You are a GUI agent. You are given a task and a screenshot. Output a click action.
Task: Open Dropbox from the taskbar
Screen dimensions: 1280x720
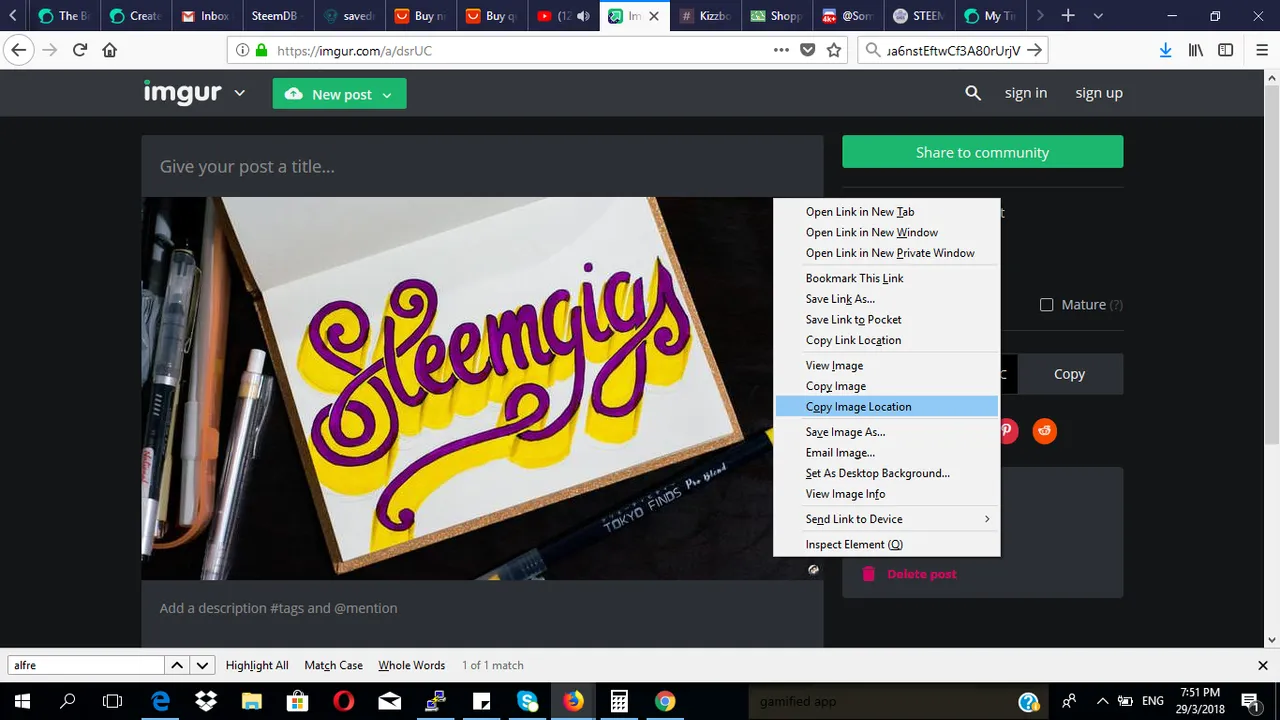point(206,701)
